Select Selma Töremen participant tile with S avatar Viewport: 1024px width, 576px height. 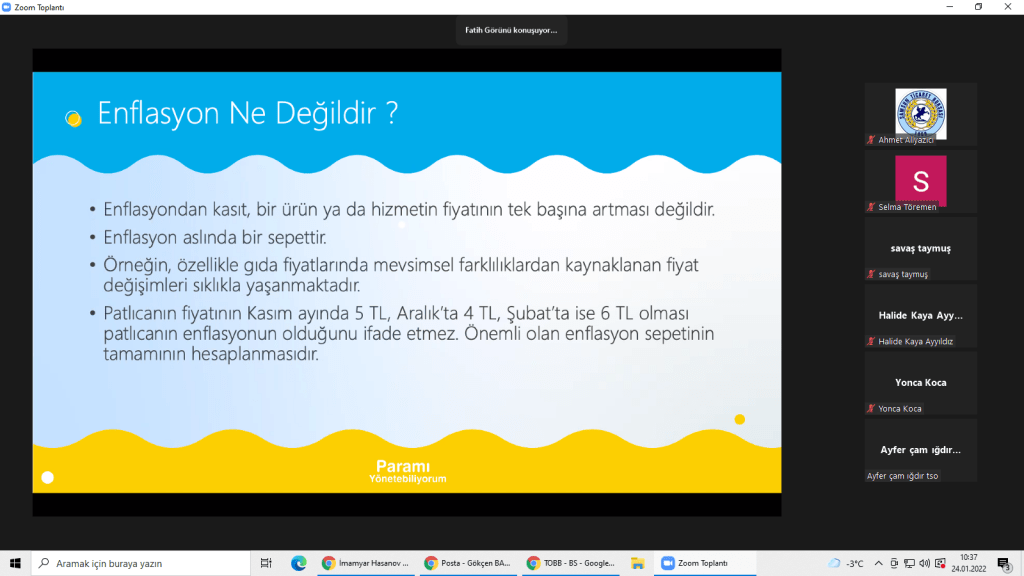click(x=920, y=182)
